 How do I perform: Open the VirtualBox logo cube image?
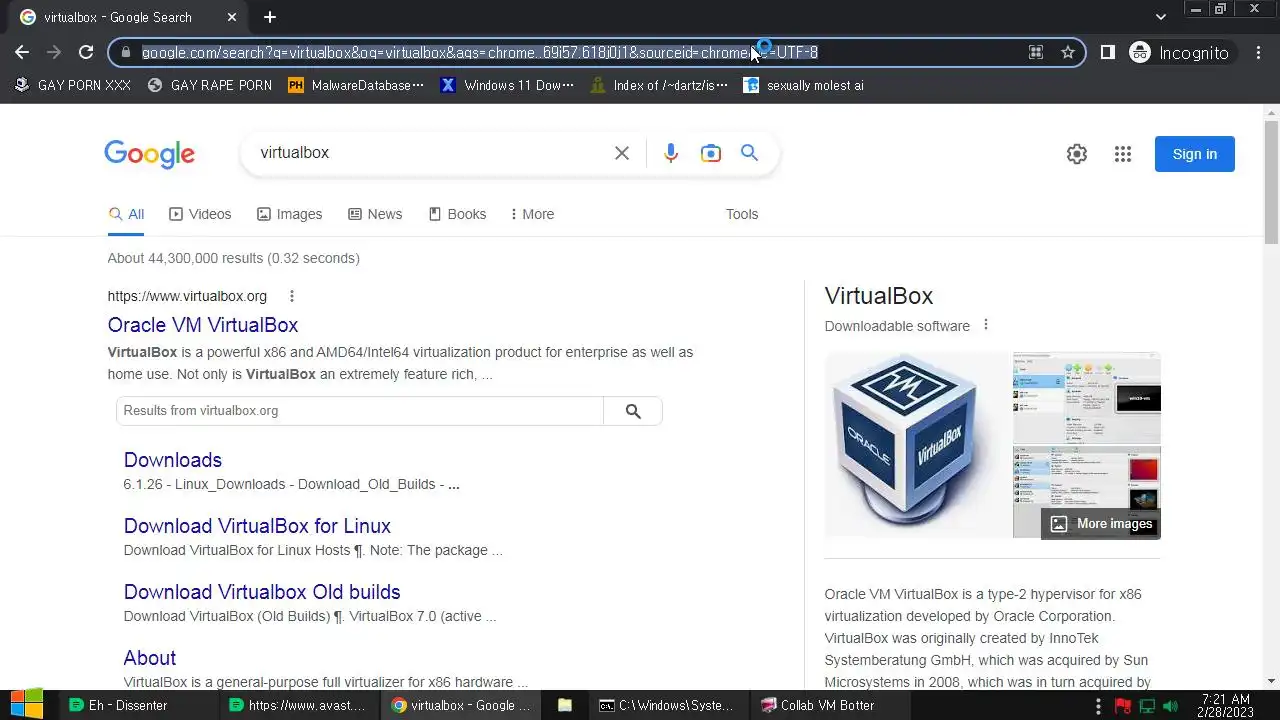click(918, 445)
